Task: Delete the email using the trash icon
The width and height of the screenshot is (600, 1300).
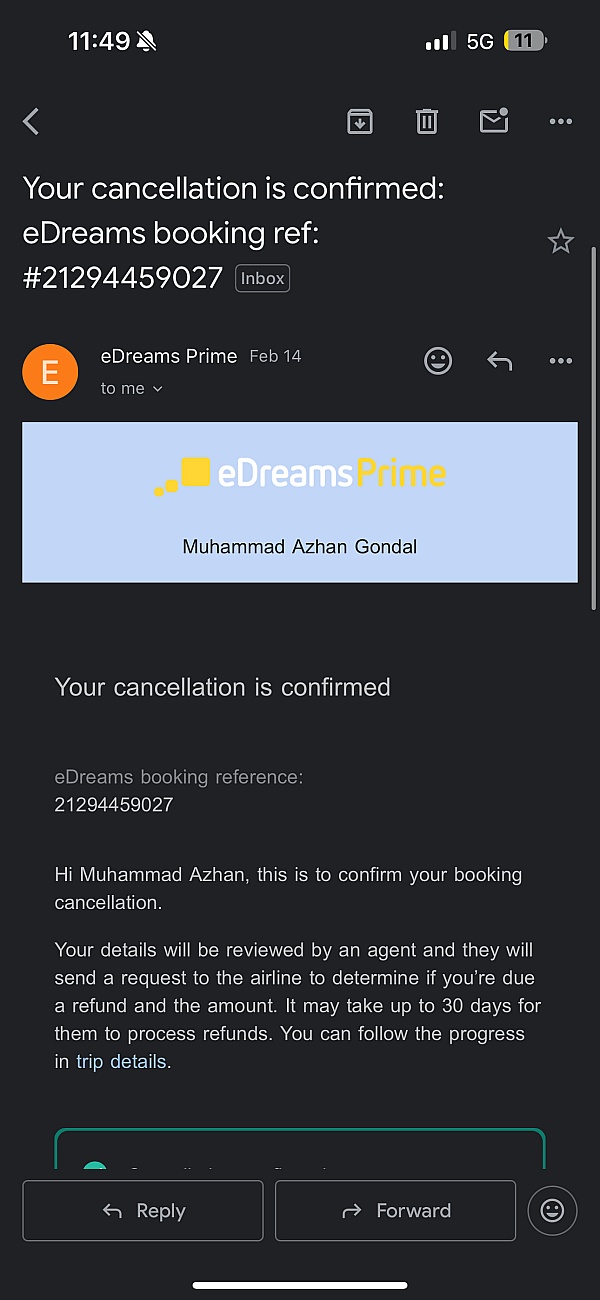Action: tap(427, 122)
